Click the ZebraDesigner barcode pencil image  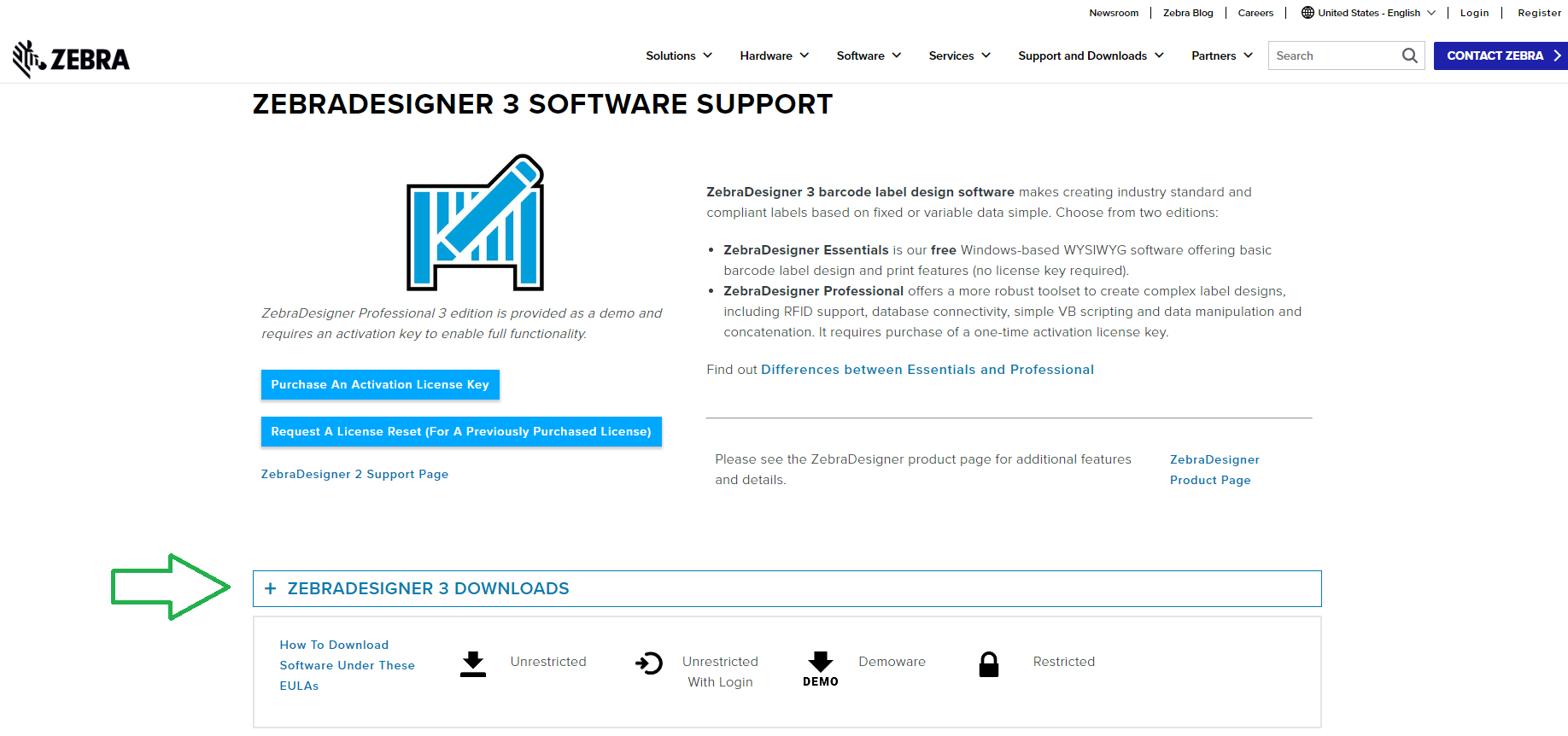tap(475, 223)
